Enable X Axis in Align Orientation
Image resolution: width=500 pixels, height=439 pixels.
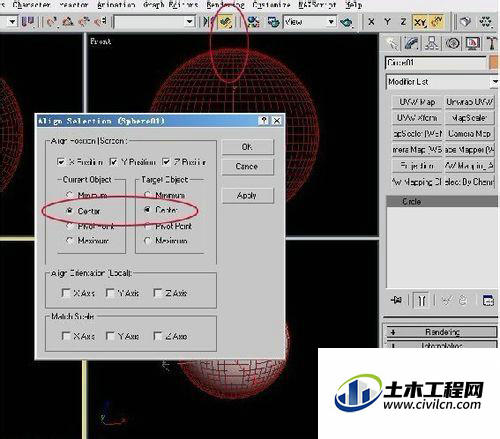pyautogui.click(x=66, y=293)
